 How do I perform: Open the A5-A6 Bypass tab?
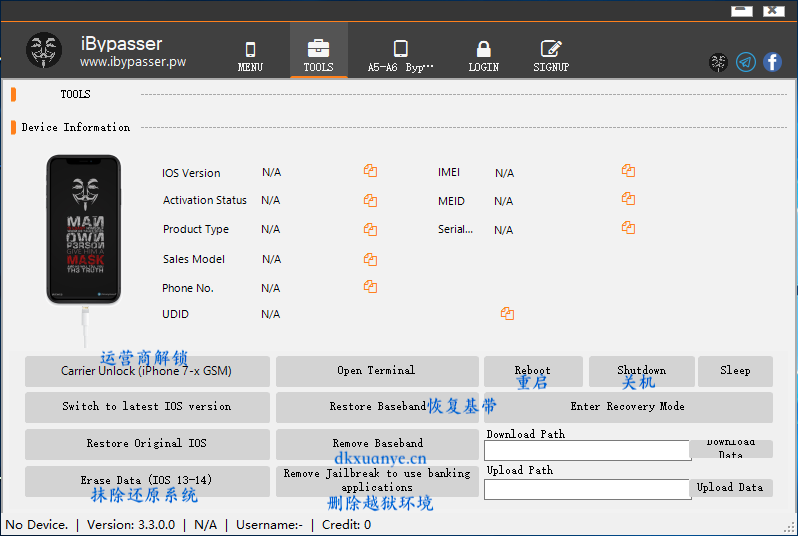[401, 56]
